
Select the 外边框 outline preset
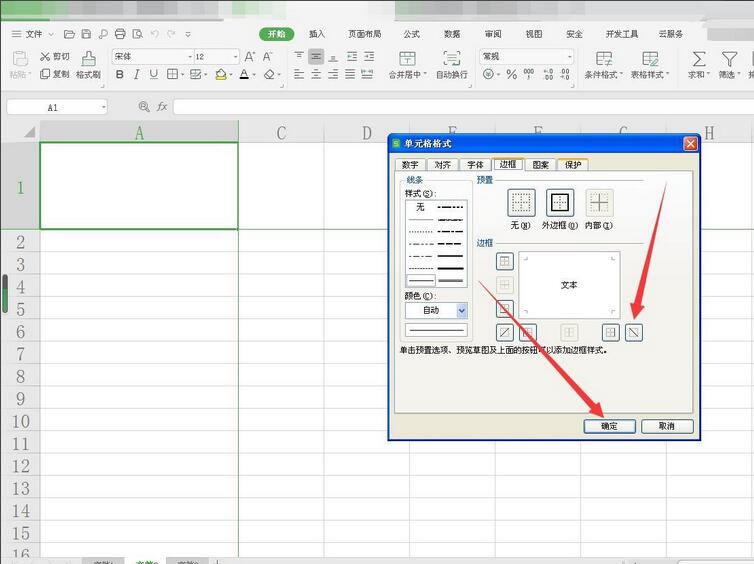[560, 203]
